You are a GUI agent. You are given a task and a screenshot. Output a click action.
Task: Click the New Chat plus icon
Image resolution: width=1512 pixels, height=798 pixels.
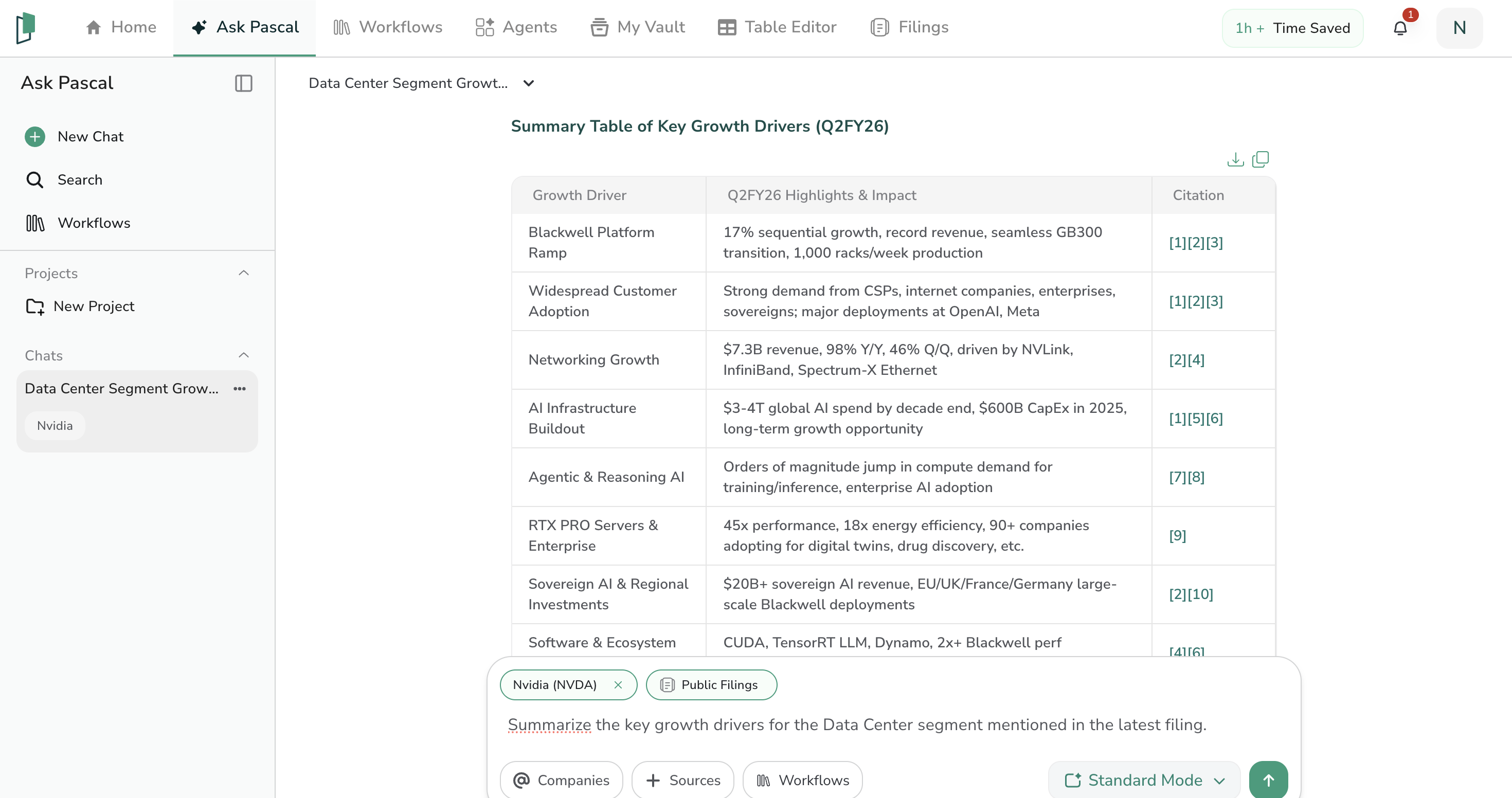point(35,137)
